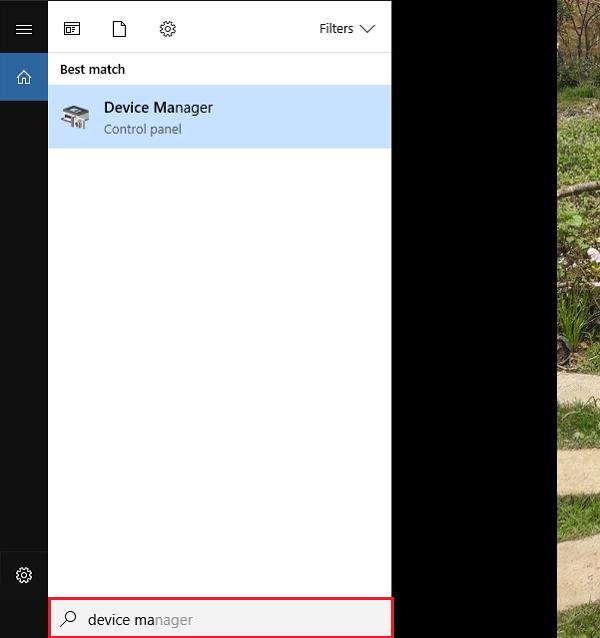Image resolution: width=600 pixels, height=638 pixels.
Task: Open the sidebar Settings gear at bottom
Action: (24, 575)
